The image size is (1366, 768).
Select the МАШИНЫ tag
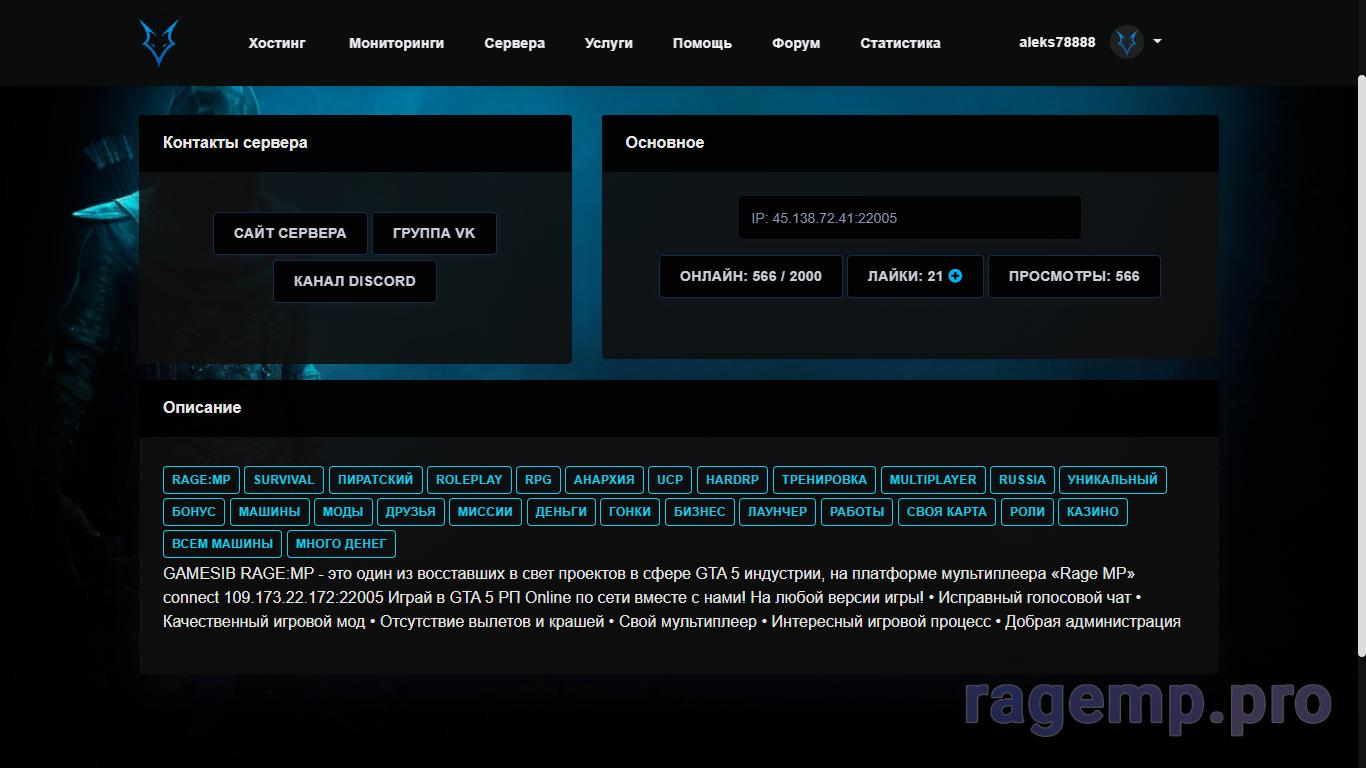[x=269, y=512]
